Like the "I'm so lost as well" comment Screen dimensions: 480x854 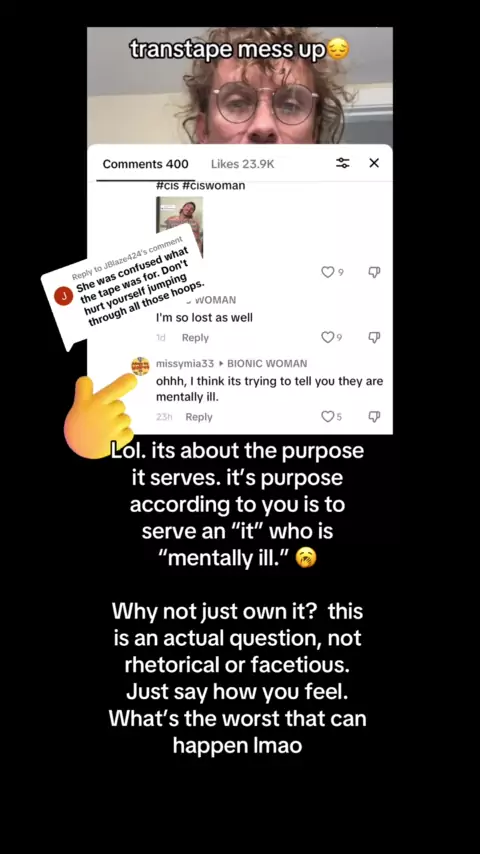[327, 338]
